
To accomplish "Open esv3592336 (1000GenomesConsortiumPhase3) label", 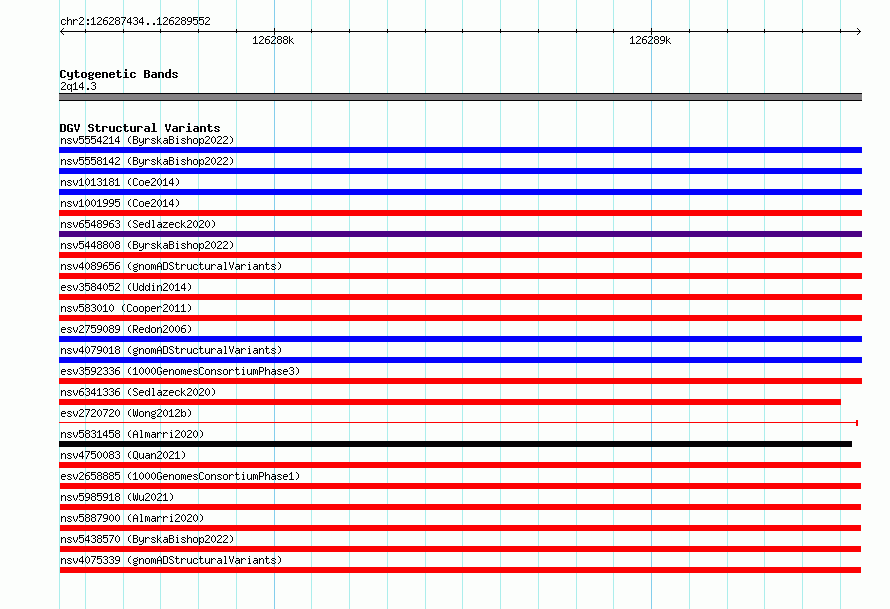I will (180, 371).
